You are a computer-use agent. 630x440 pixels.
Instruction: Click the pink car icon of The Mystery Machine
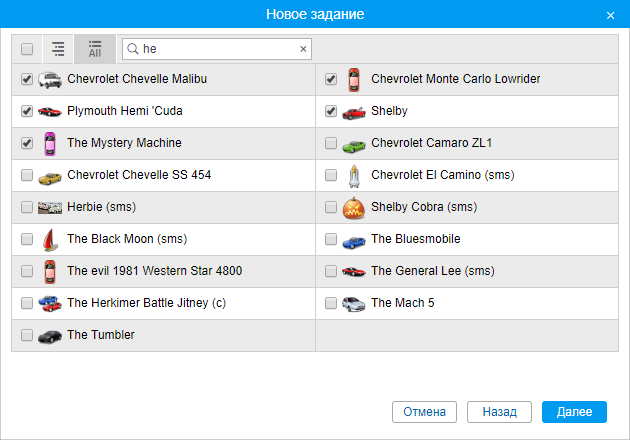[50, 144]
